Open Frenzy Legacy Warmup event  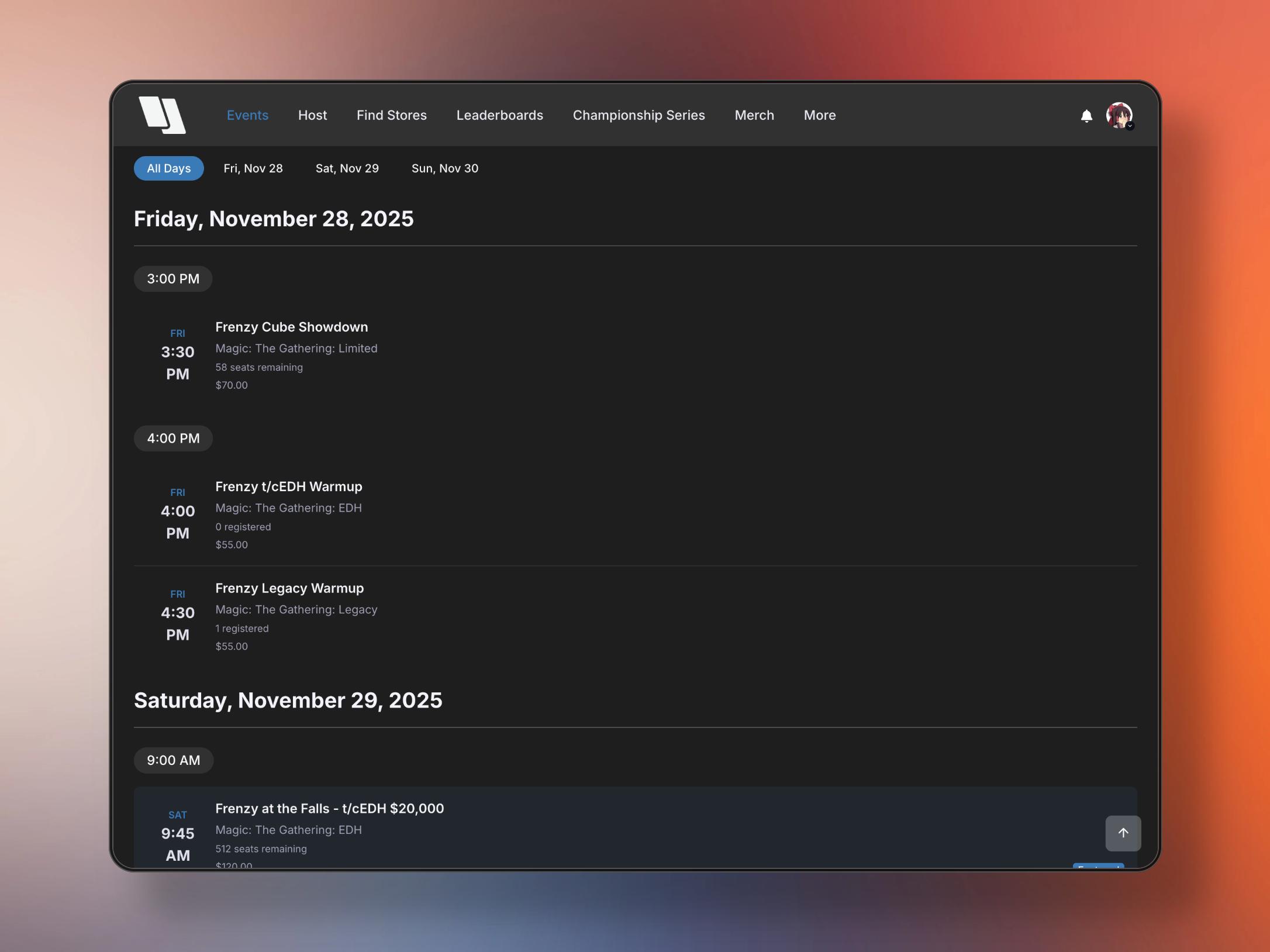tap(289, 588)
